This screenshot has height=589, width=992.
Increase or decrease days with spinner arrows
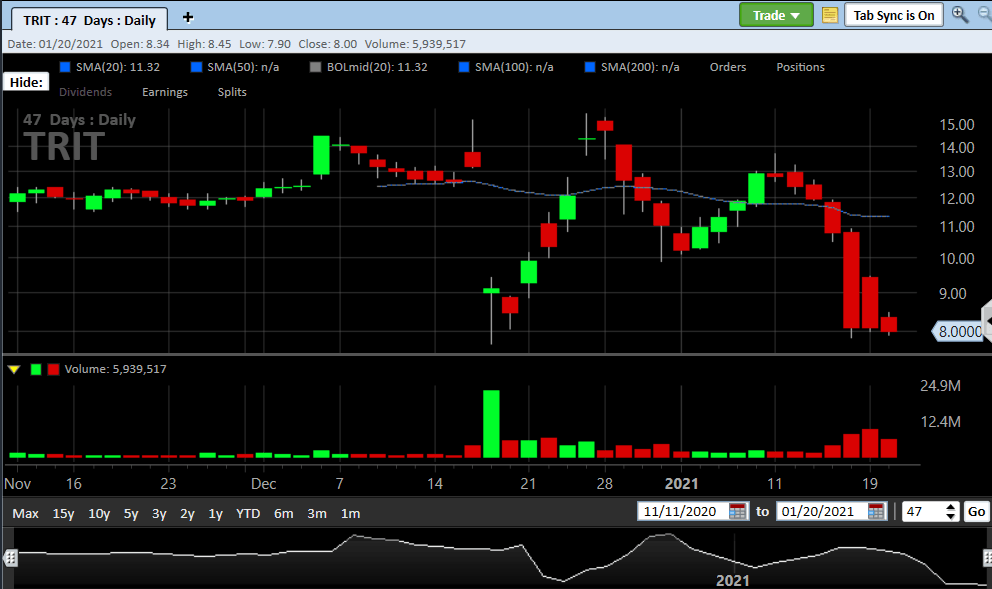point(951,511)
